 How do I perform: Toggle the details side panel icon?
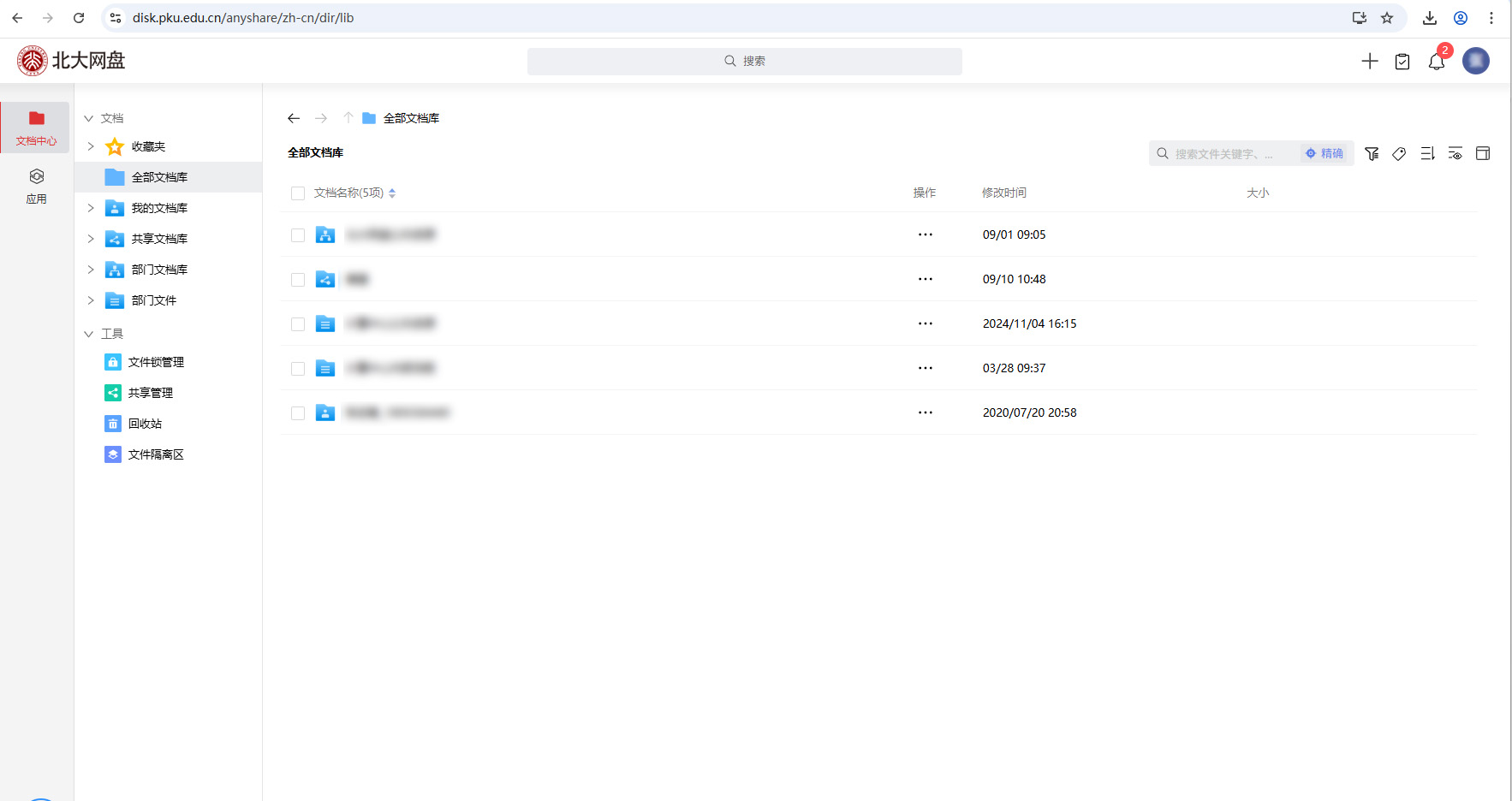1483,154
